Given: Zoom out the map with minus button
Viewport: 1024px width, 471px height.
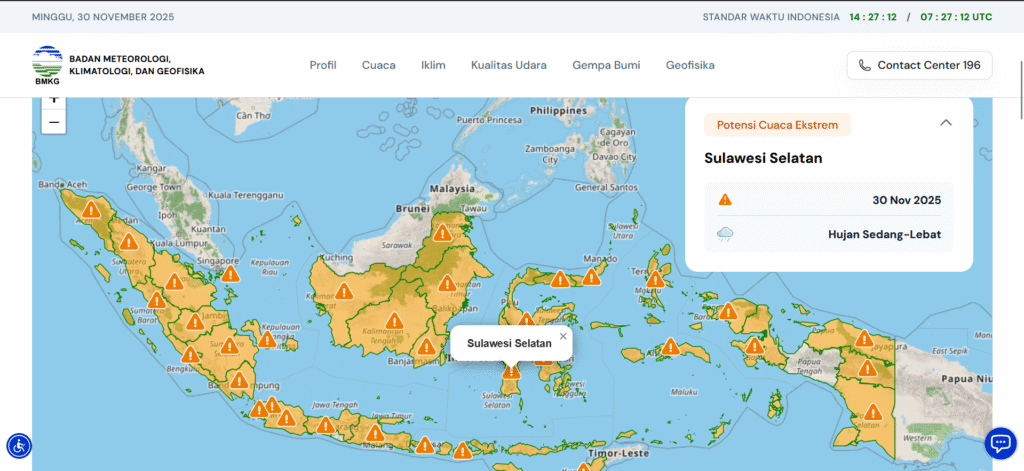Looking at the screenshot, I should pyautogui.click(x=54, y=122).
